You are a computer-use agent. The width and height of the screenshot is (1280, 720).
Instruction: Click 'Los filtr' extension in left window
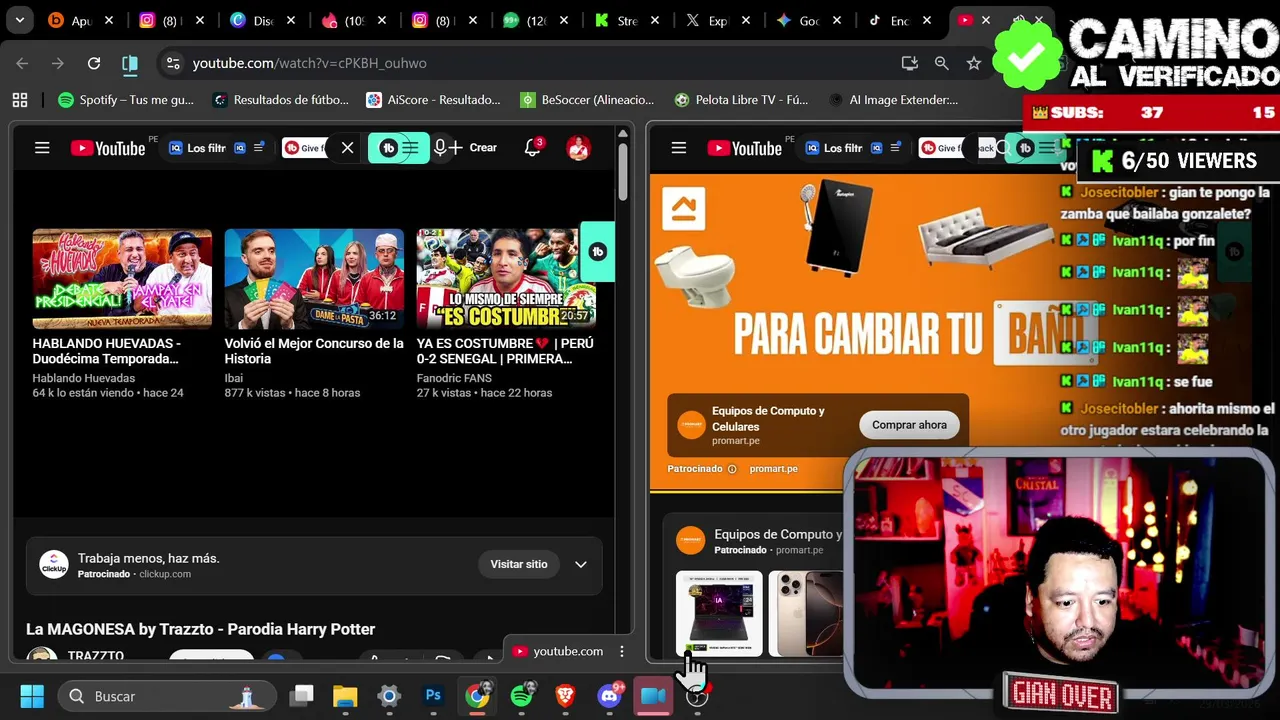coord(206,148)
